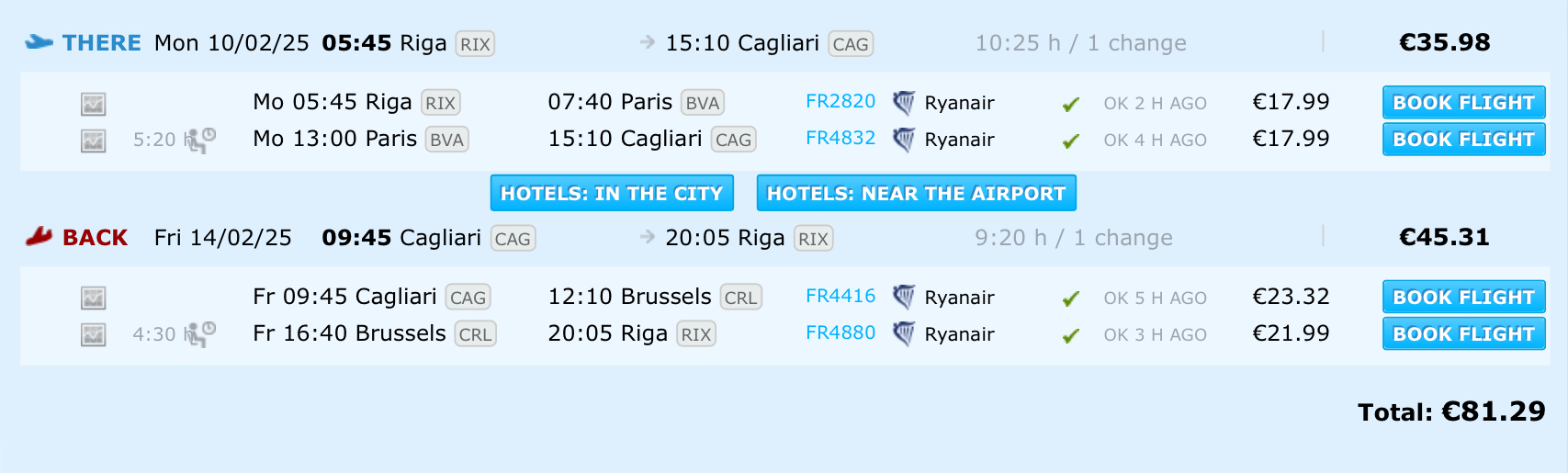Click Ryanair logo beside flight FR2820
1568x473 pixels.
point(904,103)
